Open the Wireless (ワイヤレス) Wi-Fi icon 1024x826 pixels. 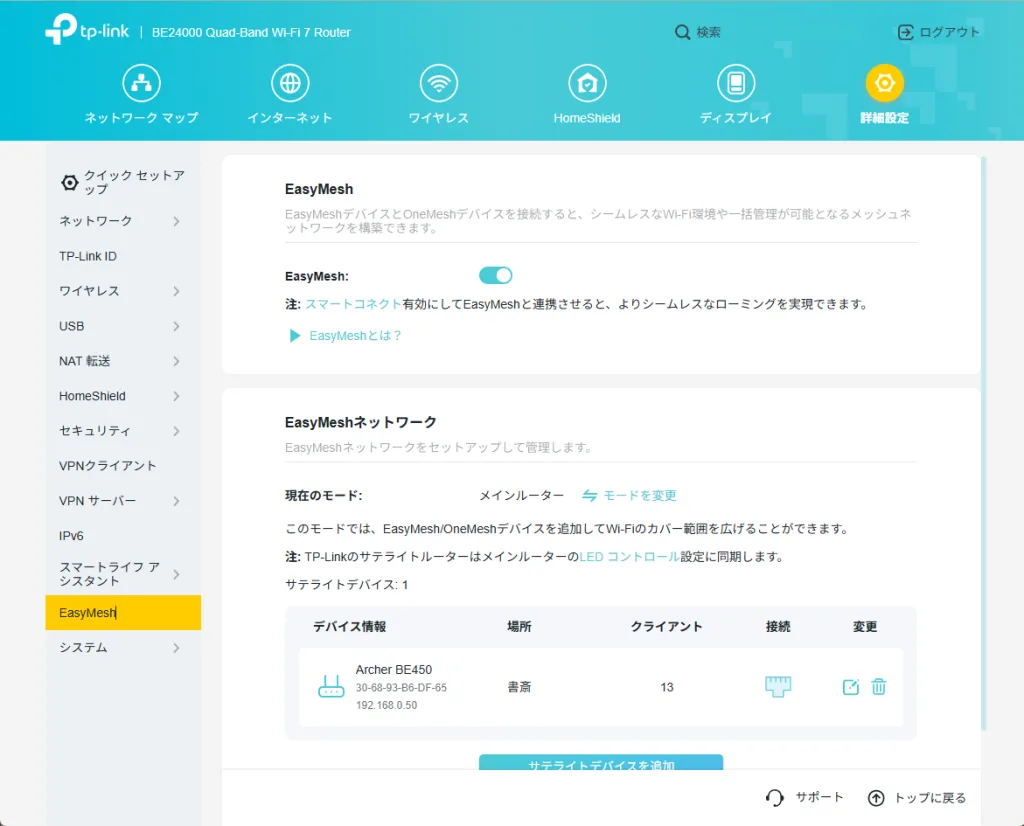(x=438, y=83)
